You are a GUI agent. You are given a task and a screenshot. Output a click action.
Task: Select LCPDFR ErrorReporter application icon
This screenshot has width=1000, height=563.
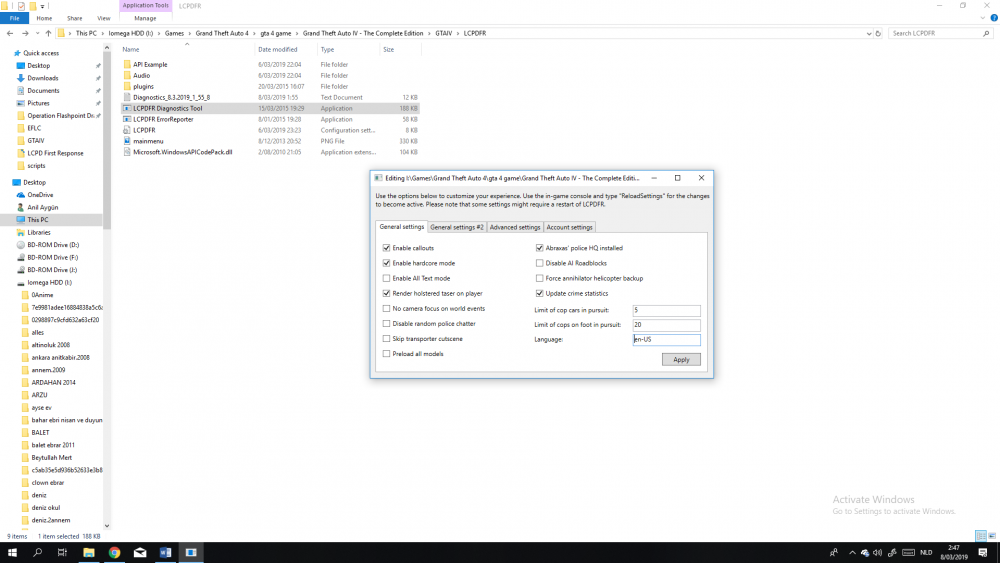(x=127, y=119)
